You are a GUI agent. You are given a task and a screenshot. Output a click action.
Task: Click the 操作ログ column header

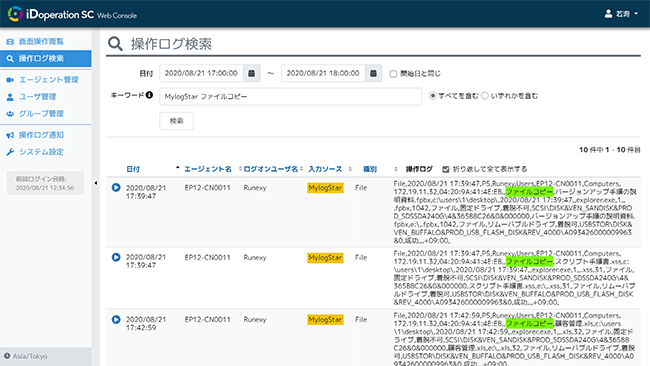(419, 169)
